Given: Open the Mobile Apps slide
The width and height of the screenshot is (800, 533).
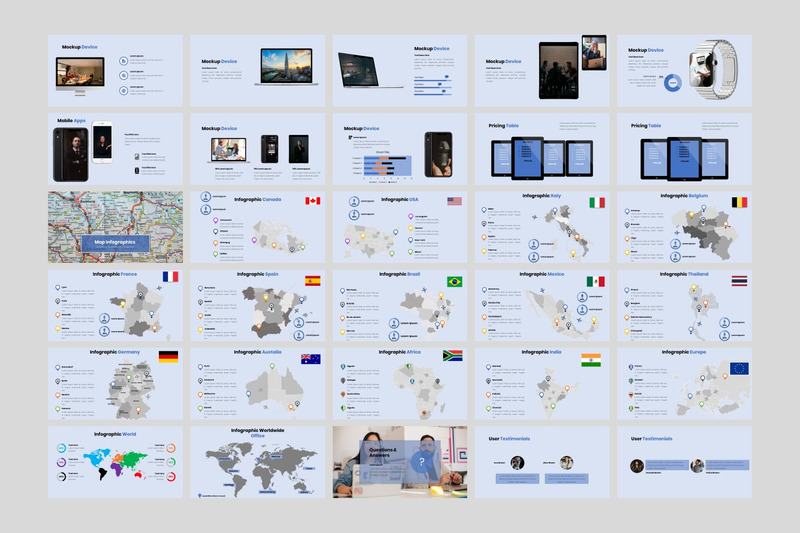Looking at the screenshot, I should click(115, 149).
